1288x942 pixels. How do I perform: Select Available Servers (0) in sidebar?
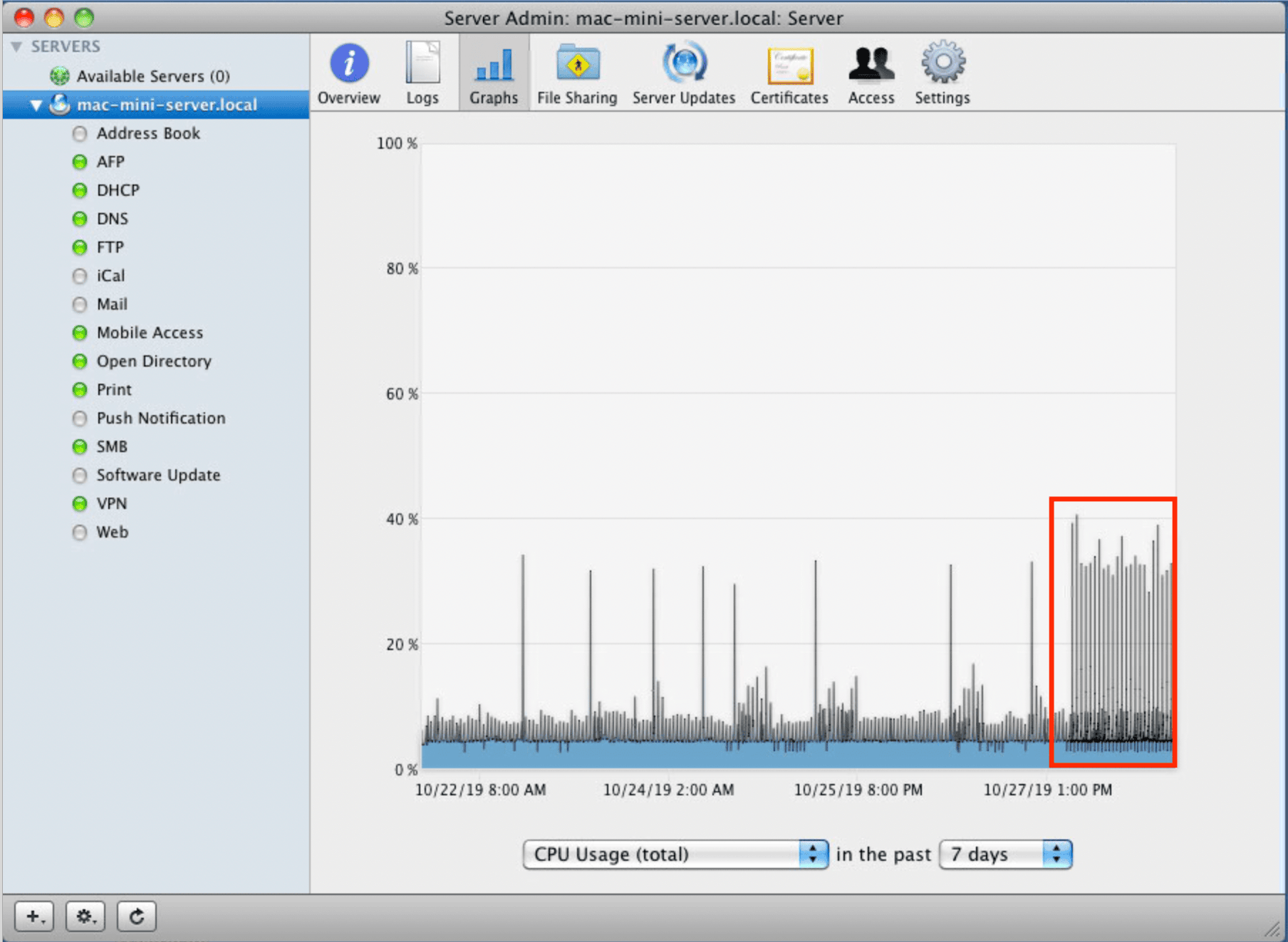pyautogui.click(x=153, y=76)
